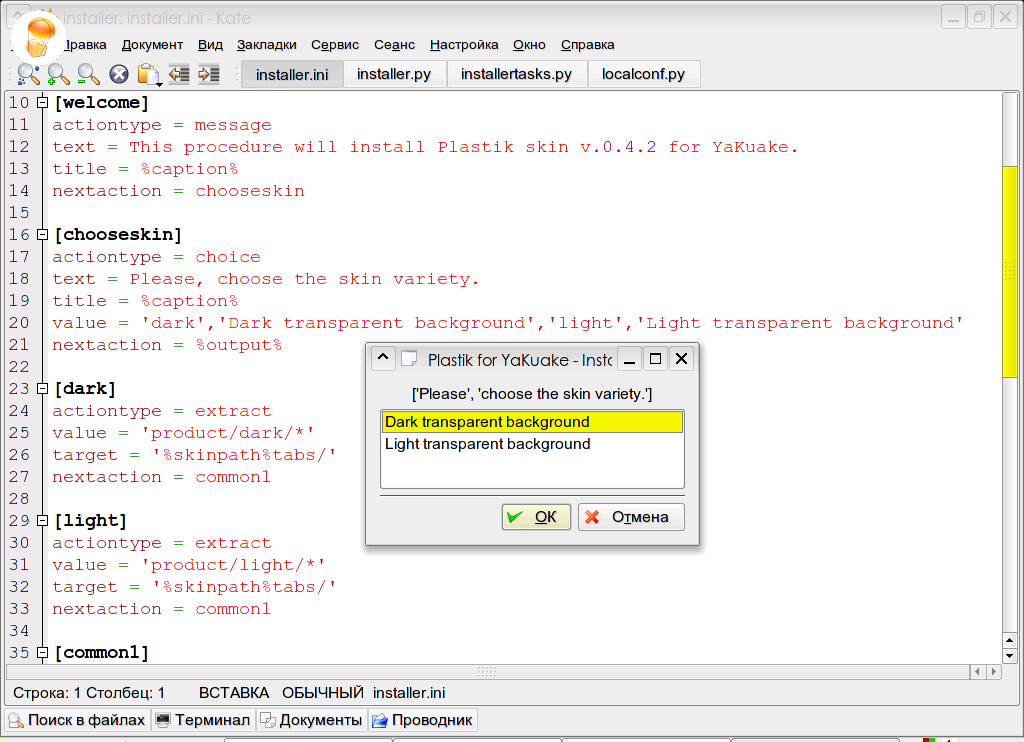This screenshot has height=742, width=1024.
Task: Open the Поиск в файлах bottom panel
Action: click(78, 720)
